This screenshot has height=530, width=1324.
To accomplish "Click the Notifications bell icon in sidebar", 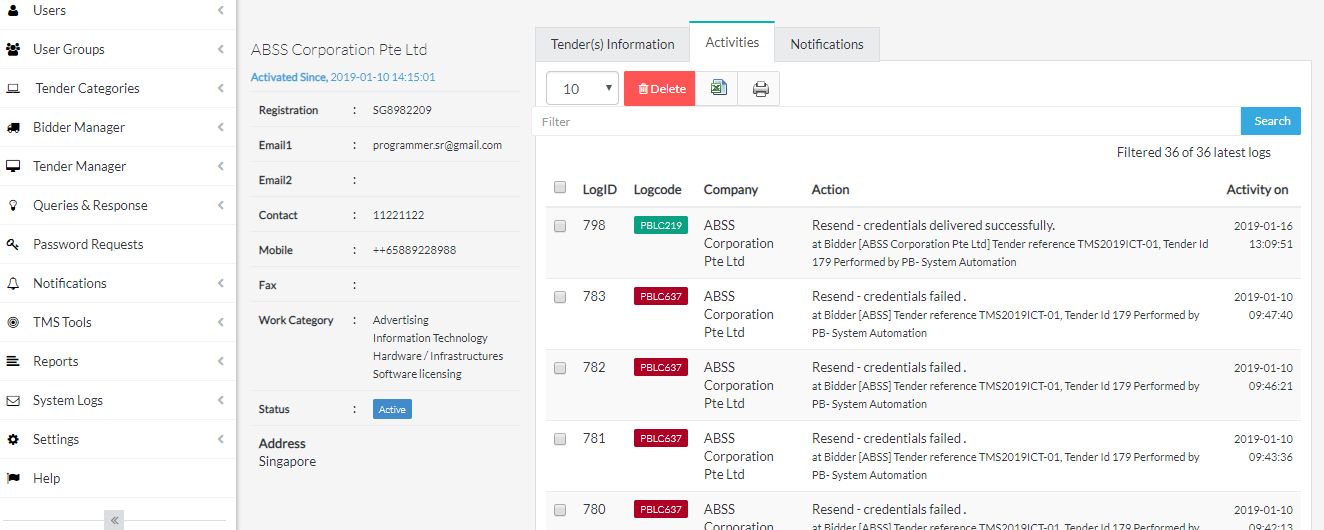I will pyautogui.click(x=13, y=284).
